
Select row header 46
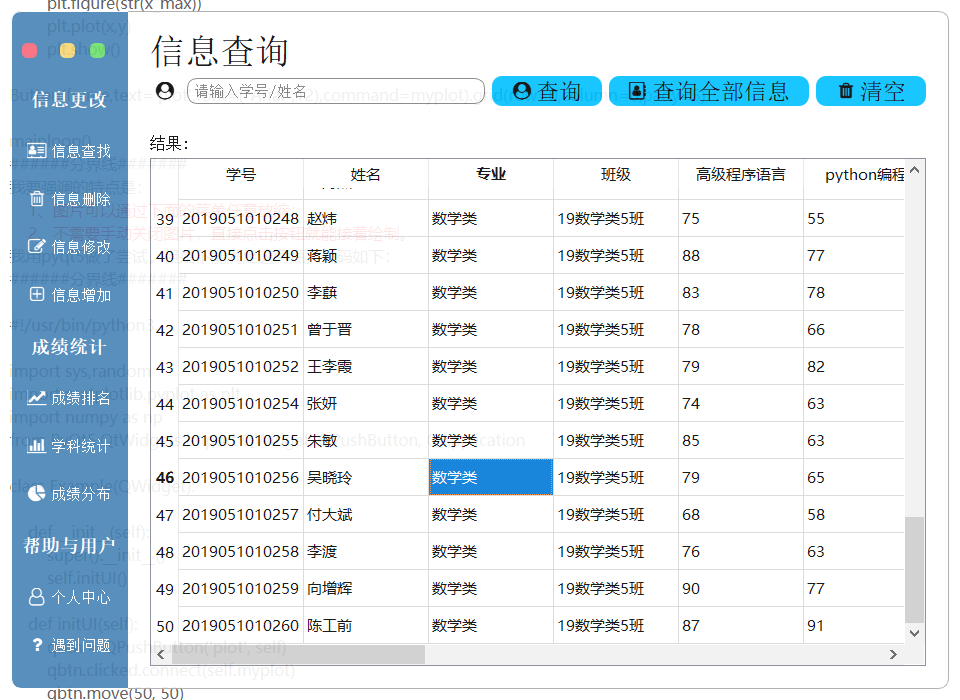click(165, 478)
